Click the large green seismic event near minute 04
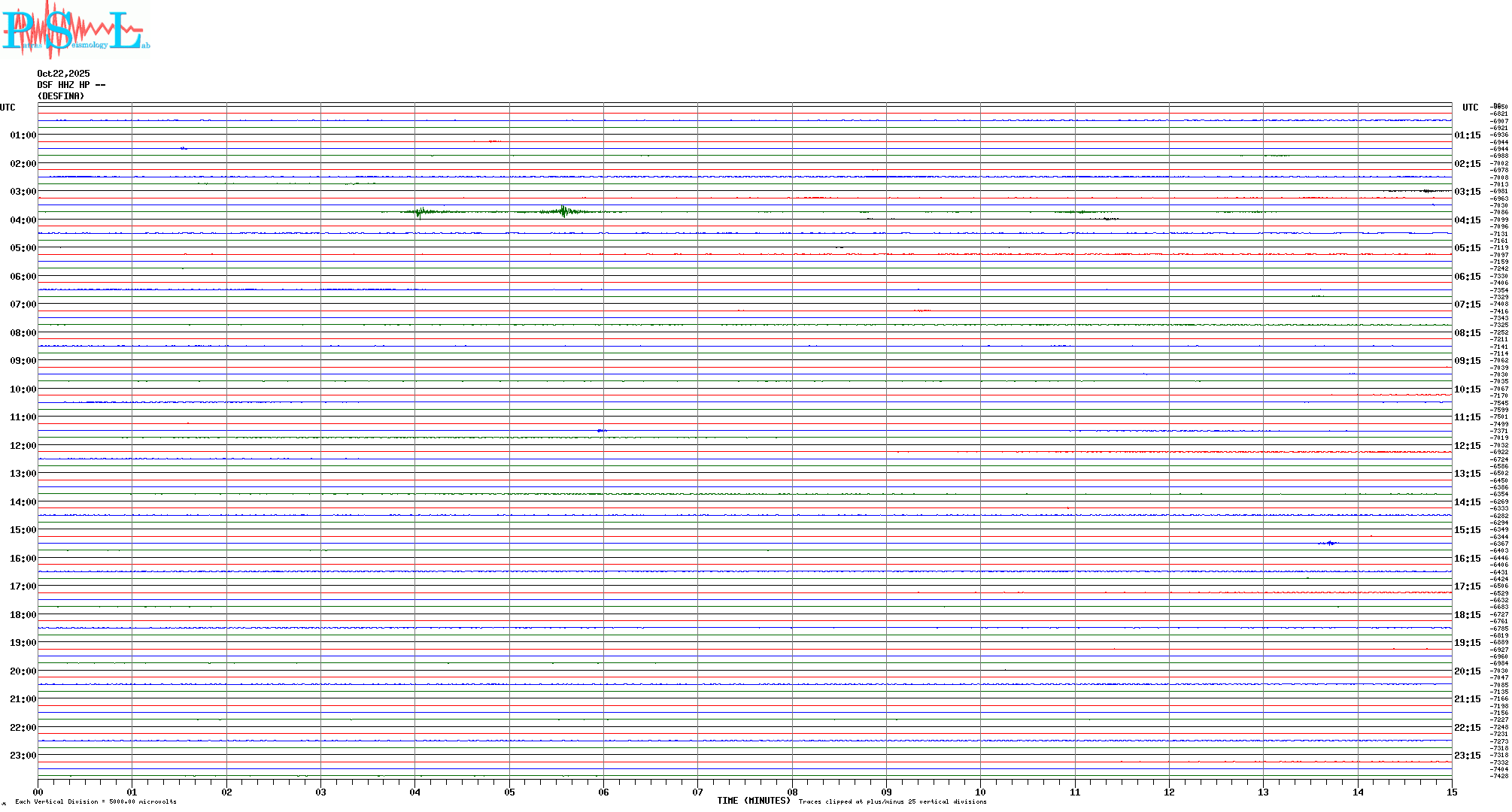The height and width of the screenshot is (812, 1512). 419,212
